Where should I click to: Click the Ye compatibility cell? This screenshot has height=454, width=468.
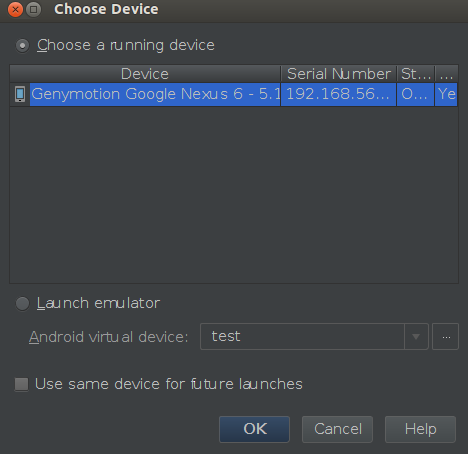(x=446, y=94)
